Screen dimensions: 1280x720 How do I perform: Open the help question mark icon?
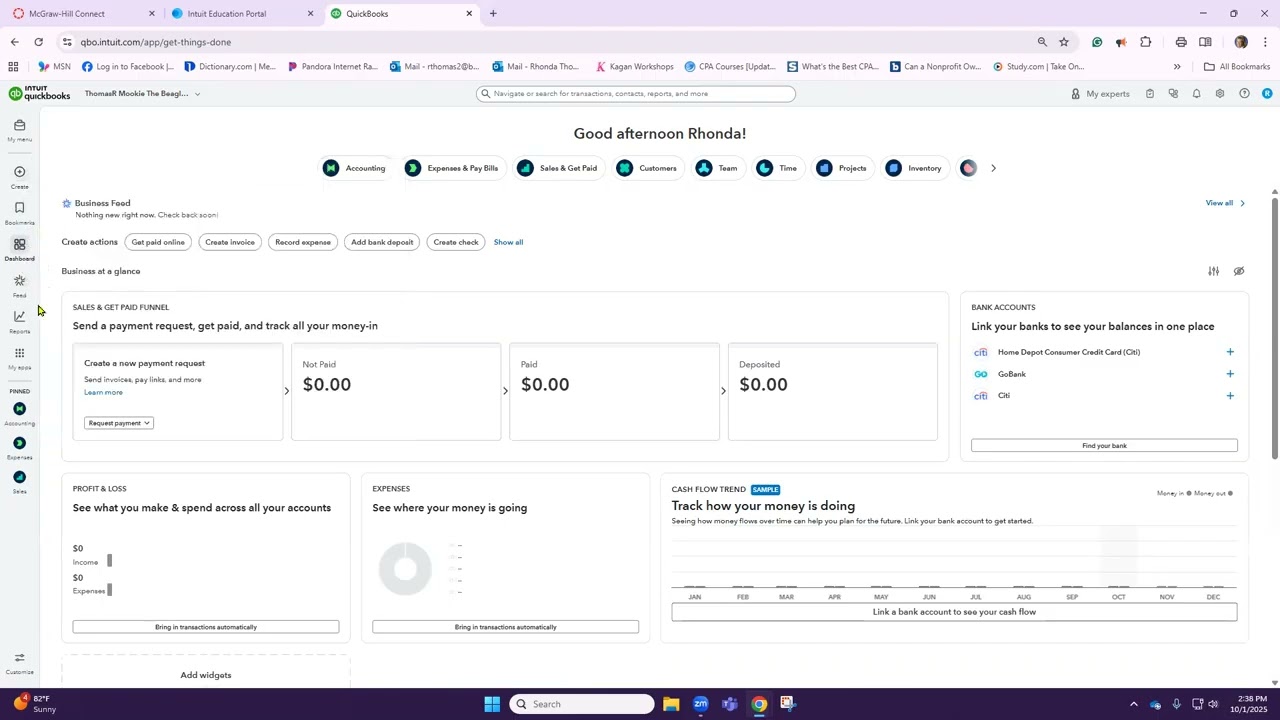point(1244,94)
